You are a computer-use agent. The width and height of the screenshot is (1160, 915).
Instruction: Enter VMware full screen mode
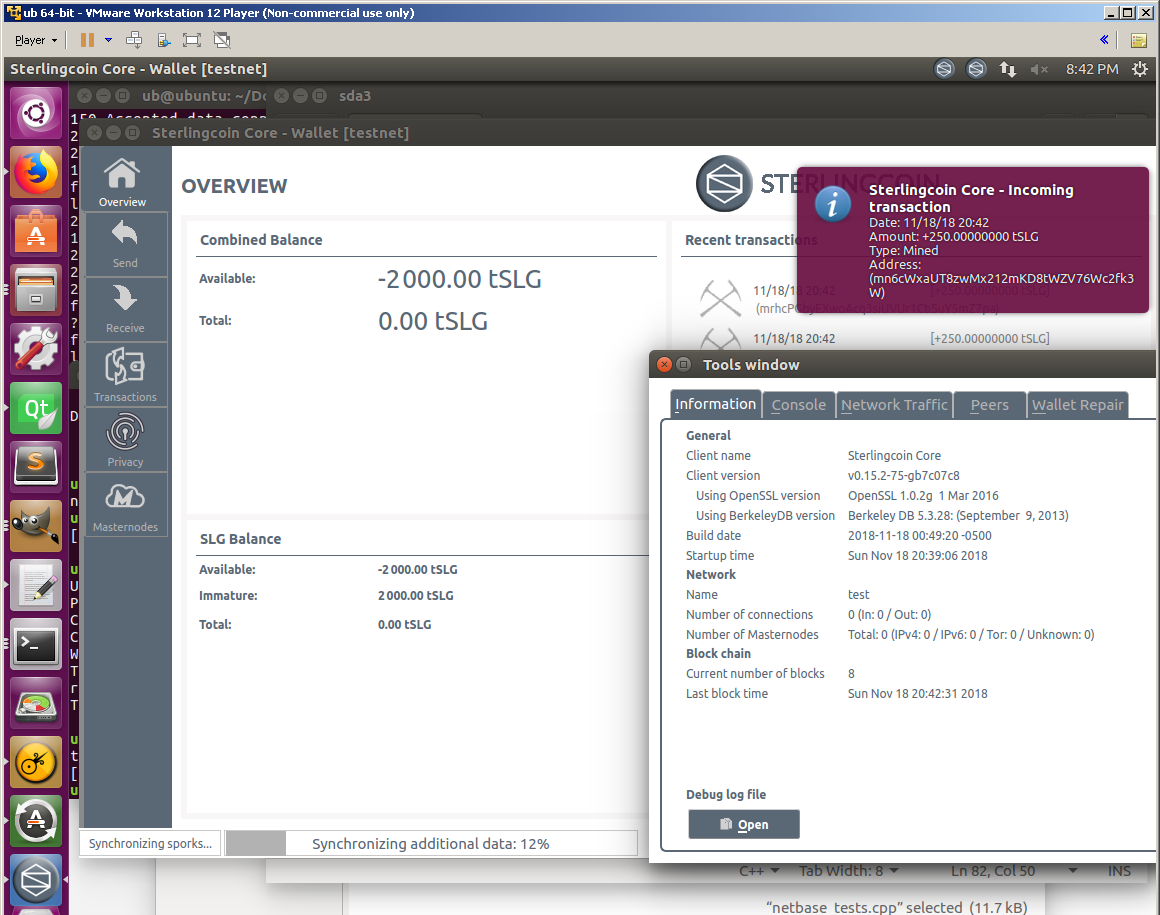[192, 40]
